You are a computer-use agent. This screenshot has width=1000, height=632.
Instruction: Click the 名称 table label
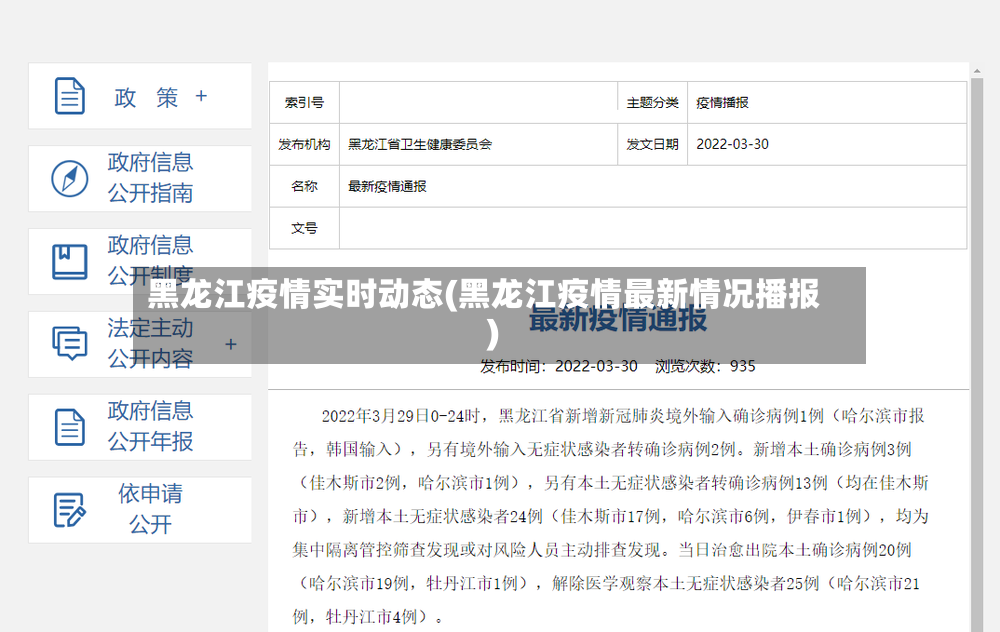tap(304, 186)
